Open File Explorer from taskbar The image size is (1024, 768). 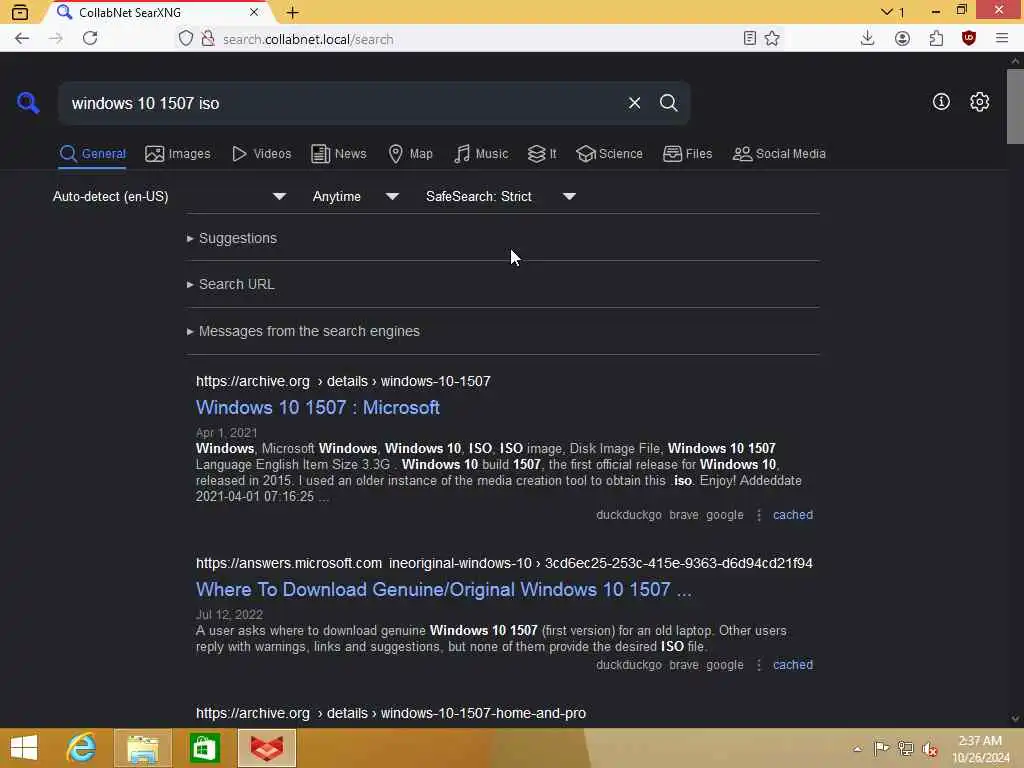coord(143,748)
